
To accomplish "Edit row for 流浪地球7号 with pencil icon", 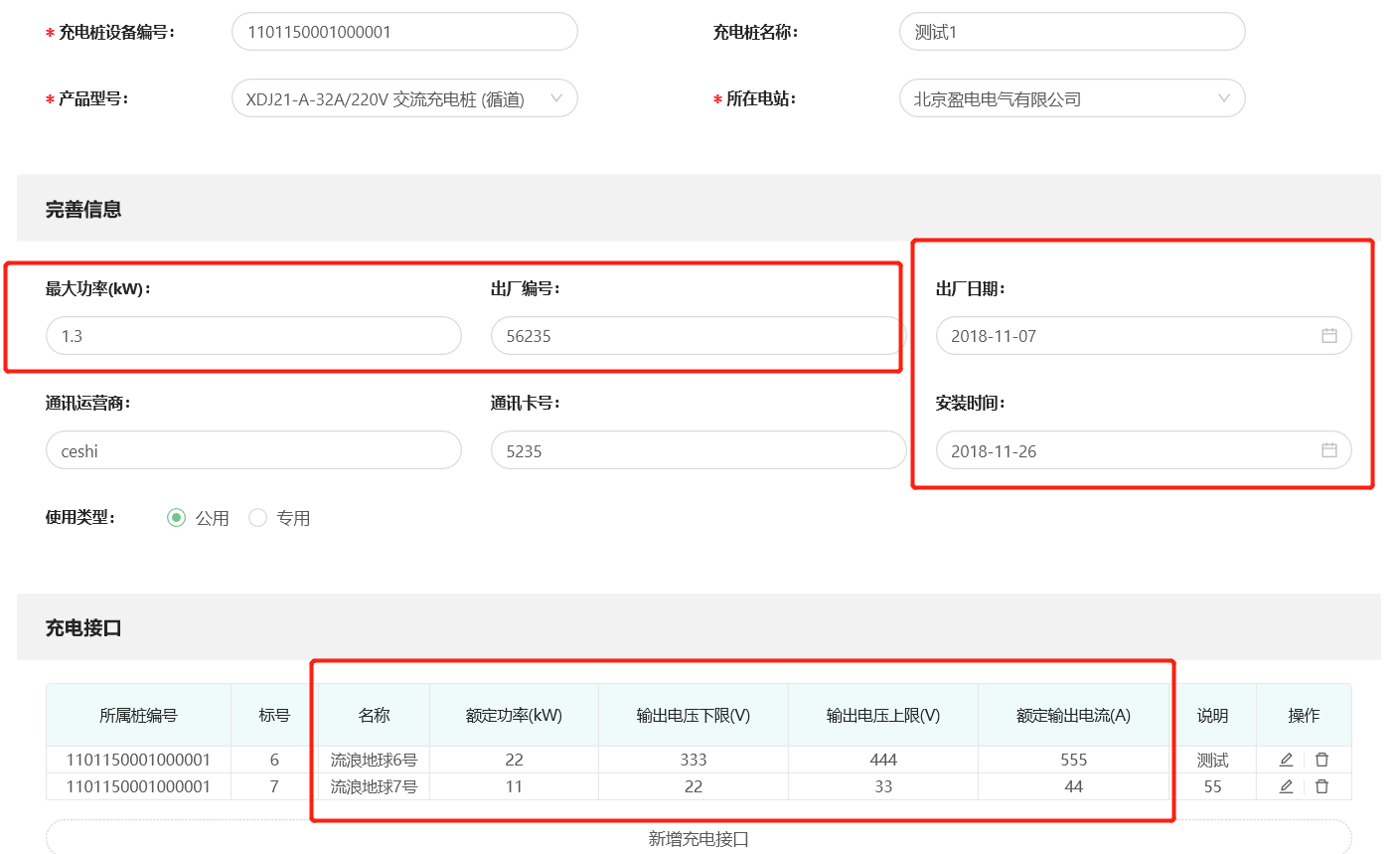I will coord(1286,786).
